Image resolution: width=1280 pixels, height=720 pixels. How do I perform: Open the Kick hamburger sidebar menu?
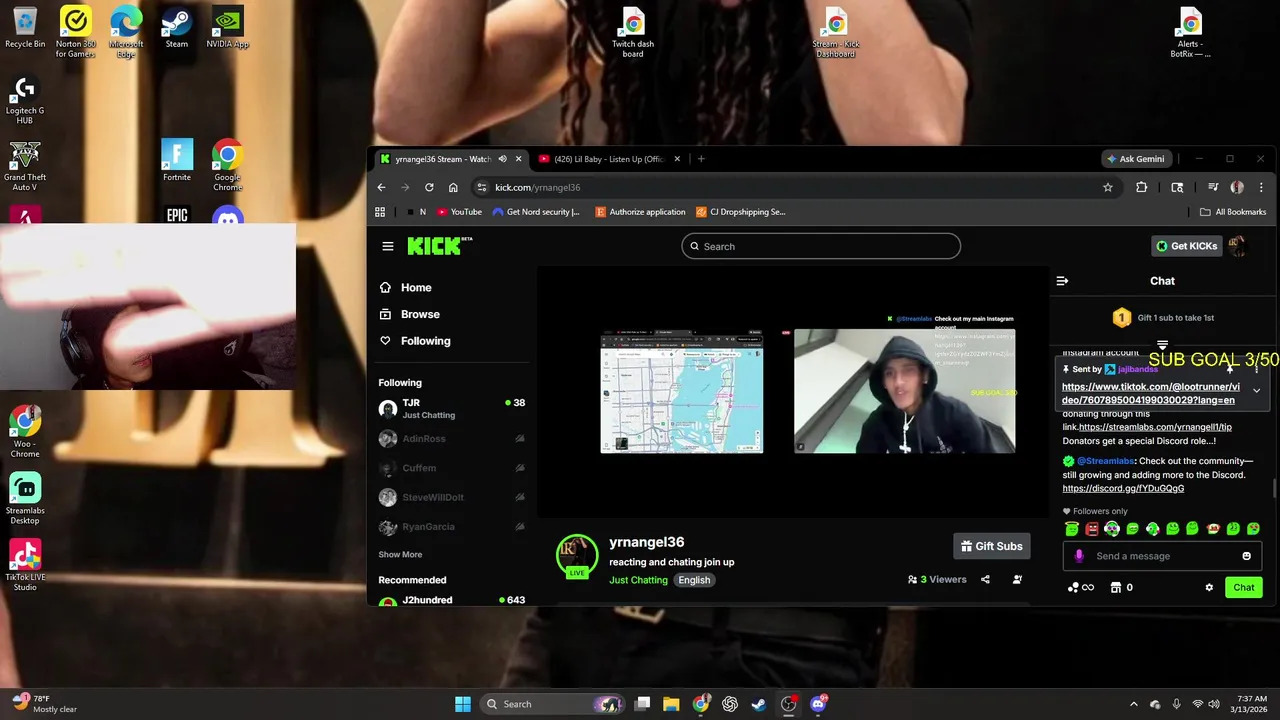coord(388,246)
